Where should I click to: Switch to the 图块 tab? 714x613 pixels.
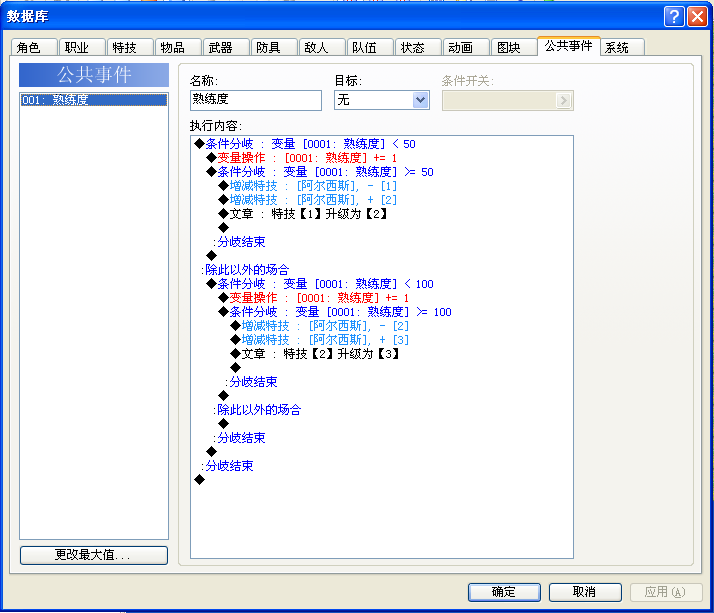(515, 47)
